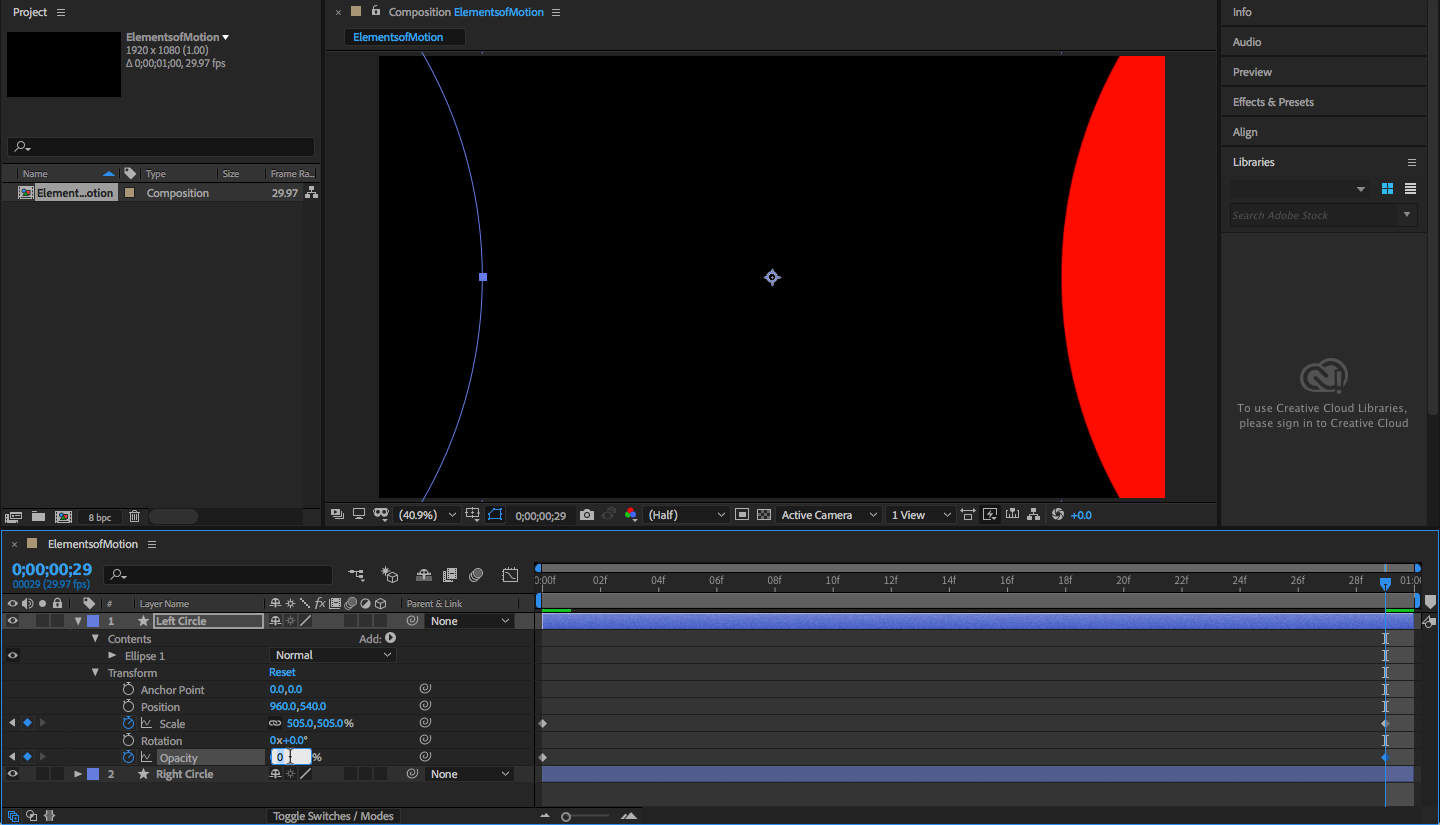Hide the Right Circle layer
This screenshot has width=1440, height=825.
tap(13, 774)
